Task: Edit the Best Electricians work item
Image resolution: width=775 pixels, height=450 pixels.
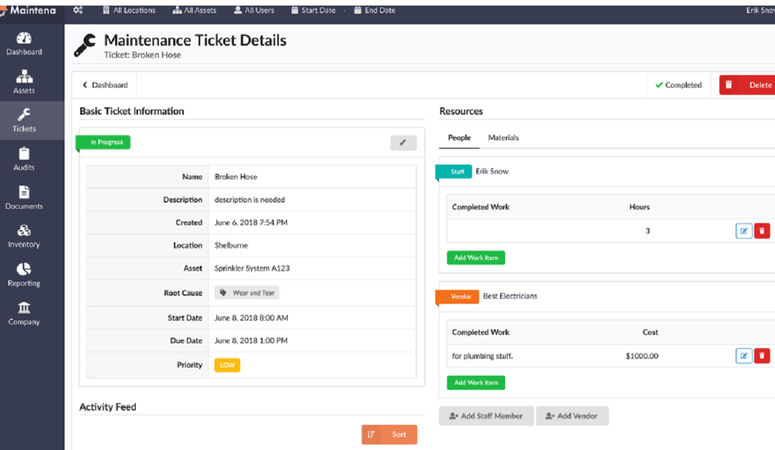Action: pos(744,355)
